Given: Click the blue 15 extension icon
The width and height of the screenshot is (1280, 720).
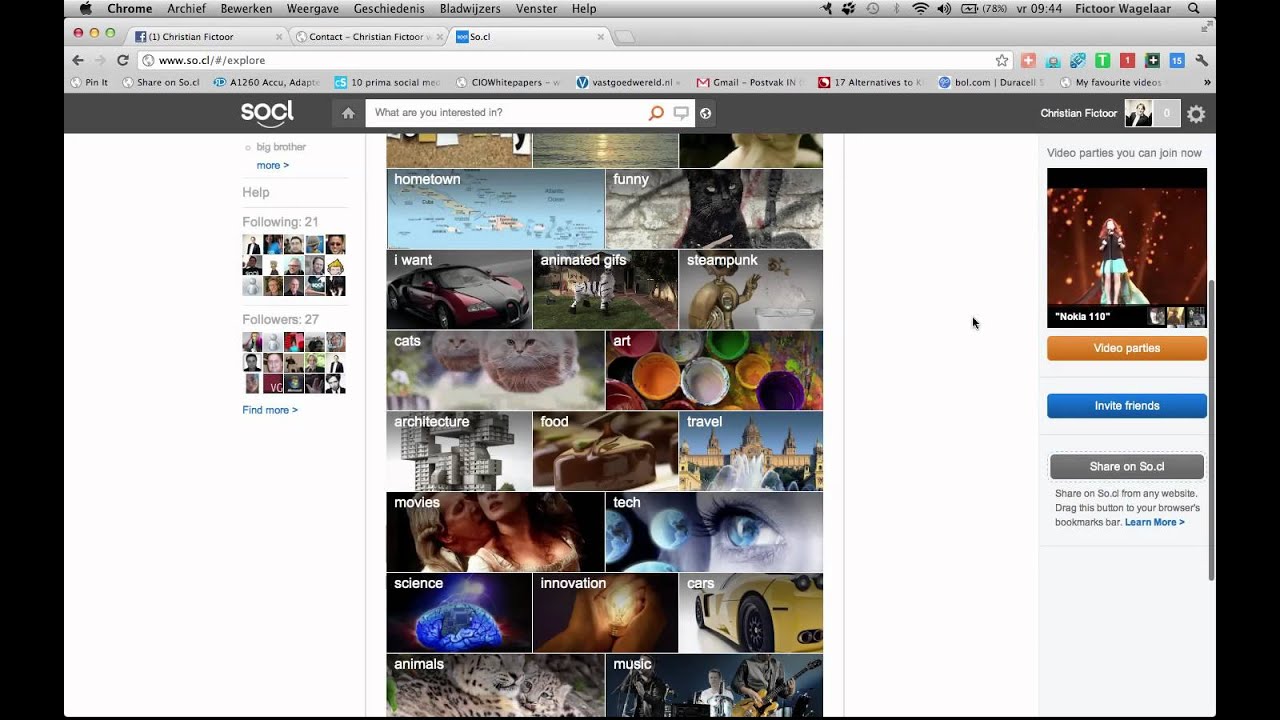Looking at the screenshot, I should point(1177,60).
